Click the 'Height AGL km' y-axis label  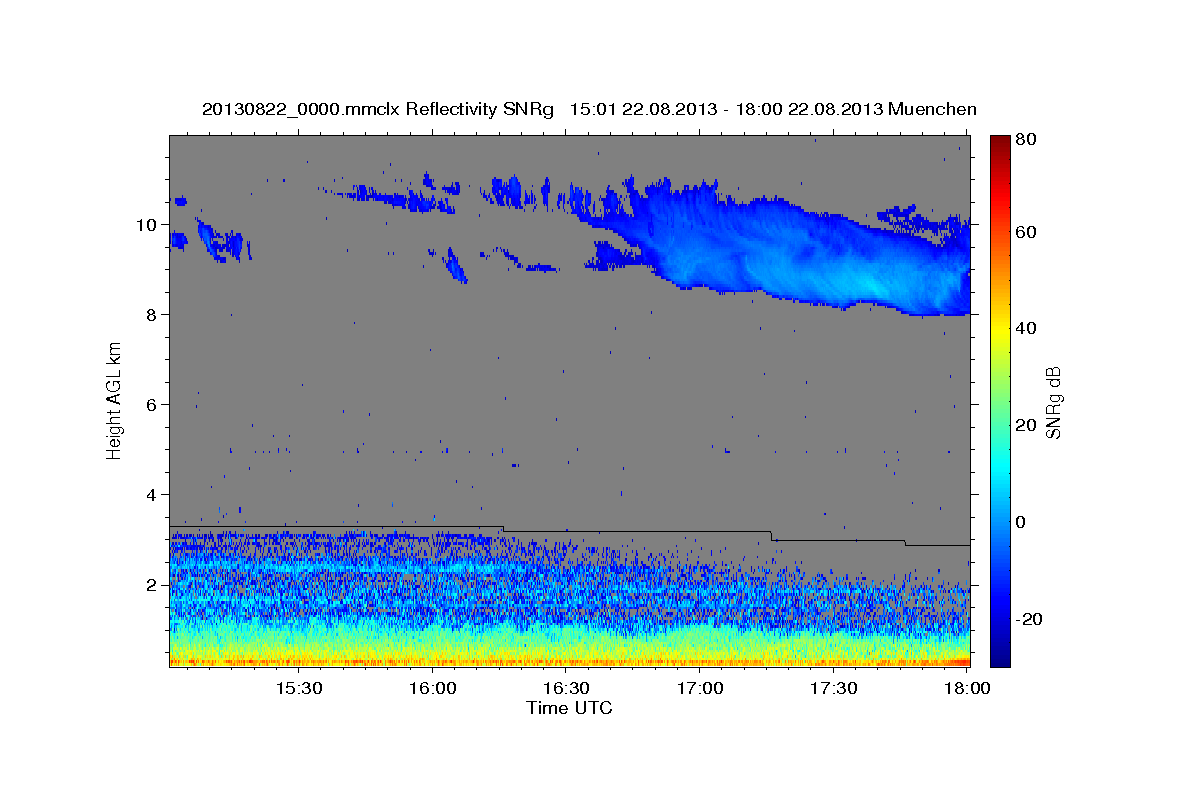pyautogui.click(x=114, y=400)
